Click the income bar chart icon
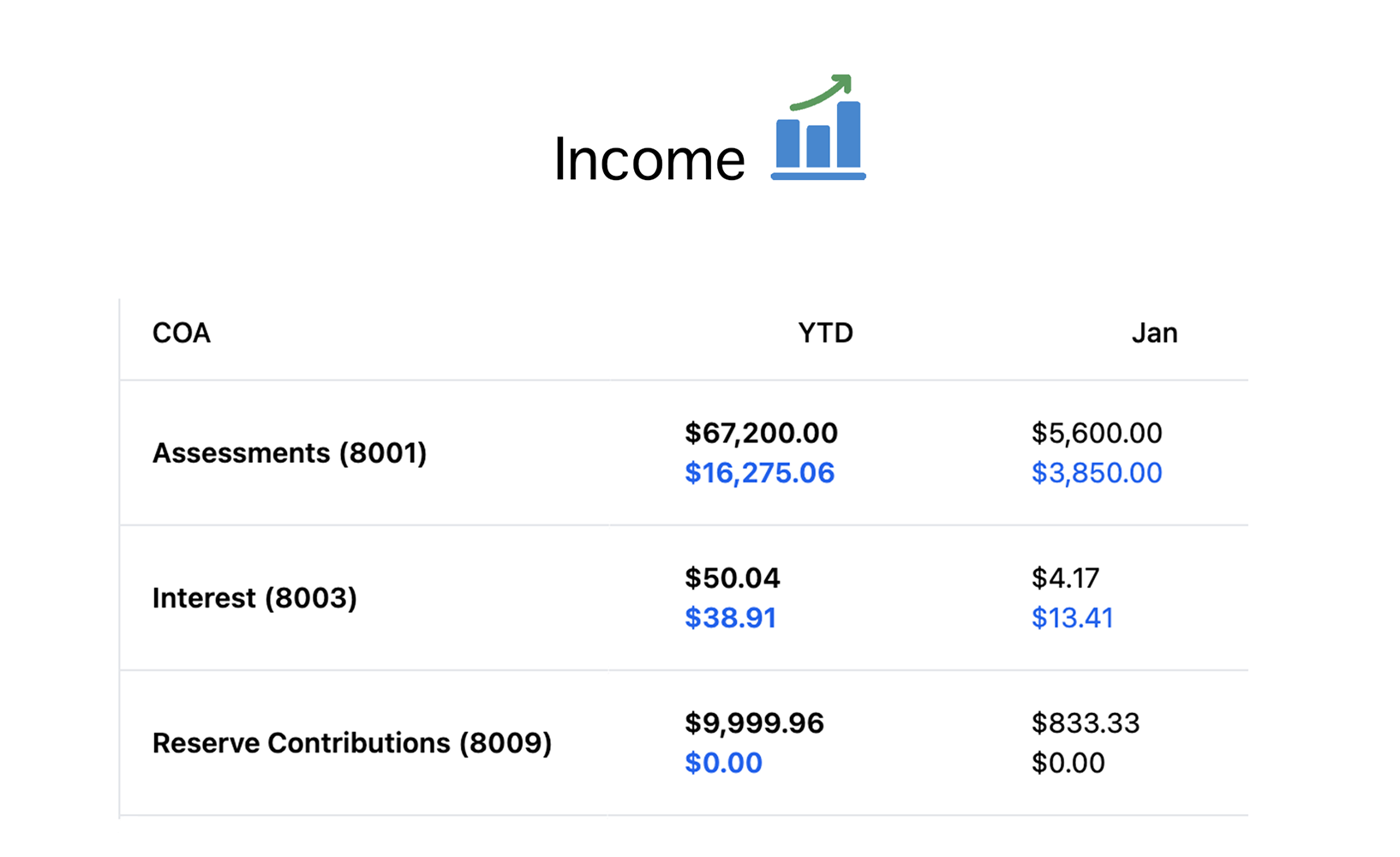1400x857 pixels. pos(818,130)
